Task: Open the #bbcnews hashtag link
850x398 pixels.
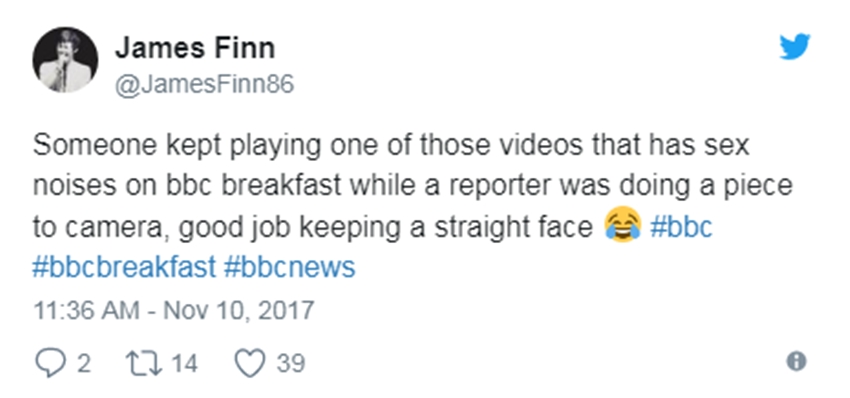Action: [289, 267]
